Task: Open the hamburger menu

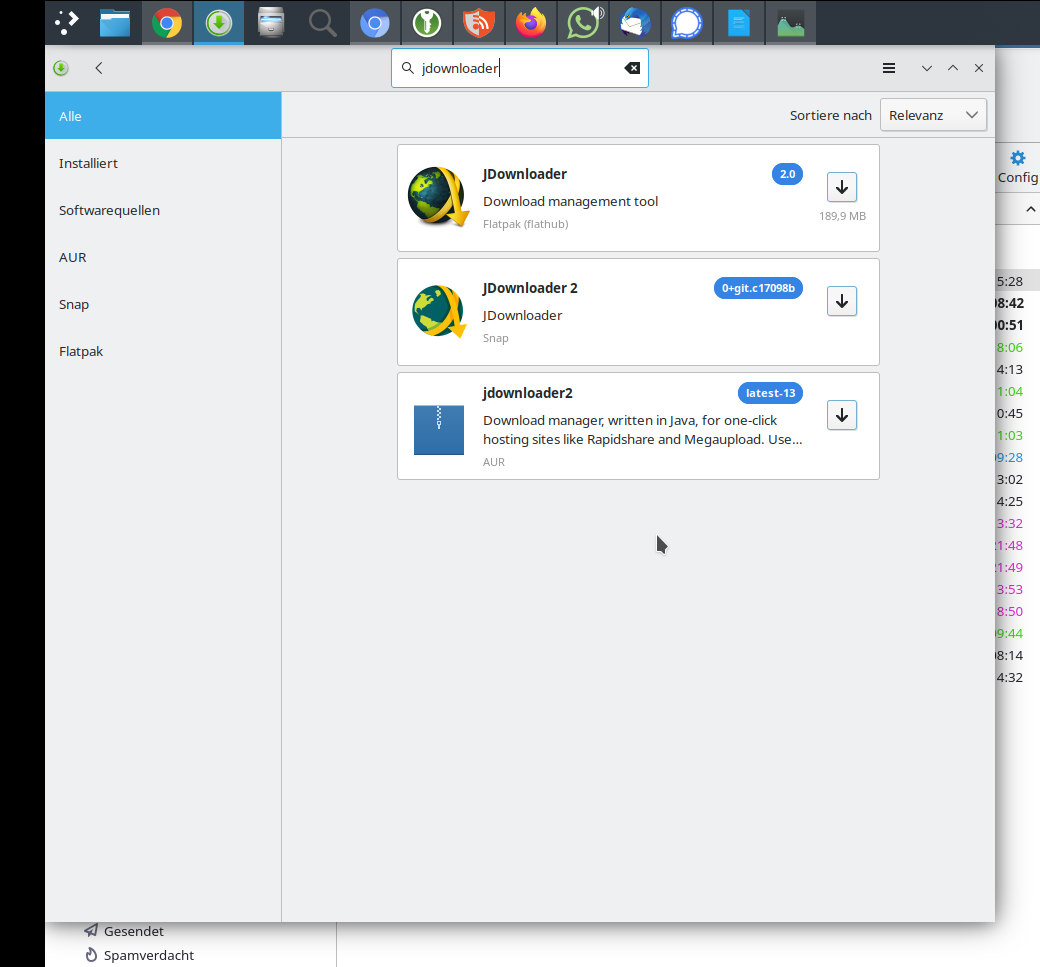Action: 888,68
